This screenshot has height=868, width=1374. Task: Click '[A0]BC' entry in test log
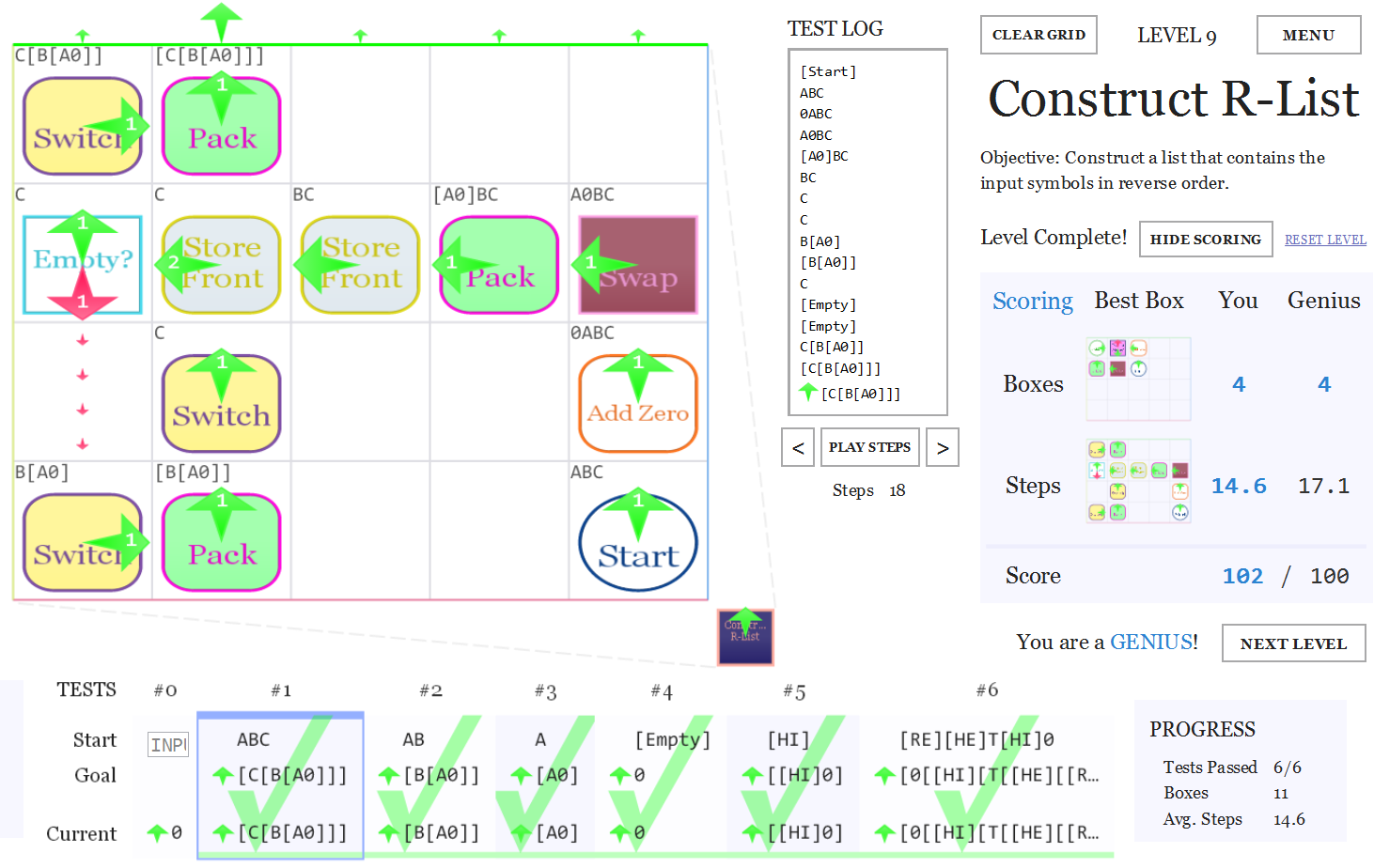click(x=824, y=156)
